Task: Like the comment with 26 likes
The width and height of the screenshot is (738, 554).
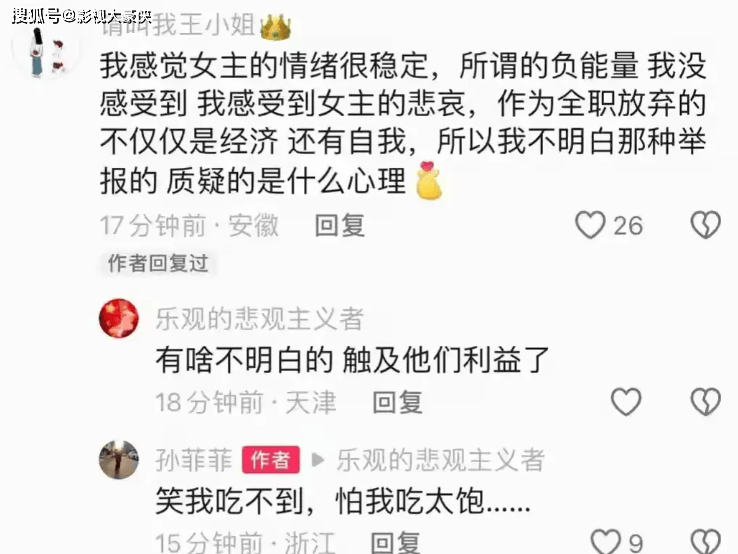Action: pos(590,225)
